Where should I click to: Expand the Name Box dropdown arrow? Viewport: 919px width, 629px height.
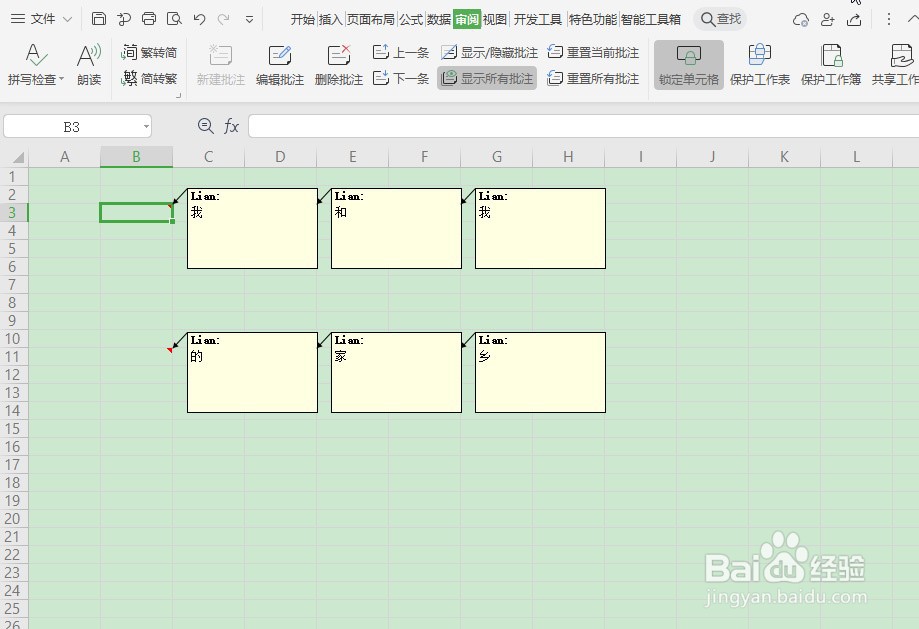[146, 127]
